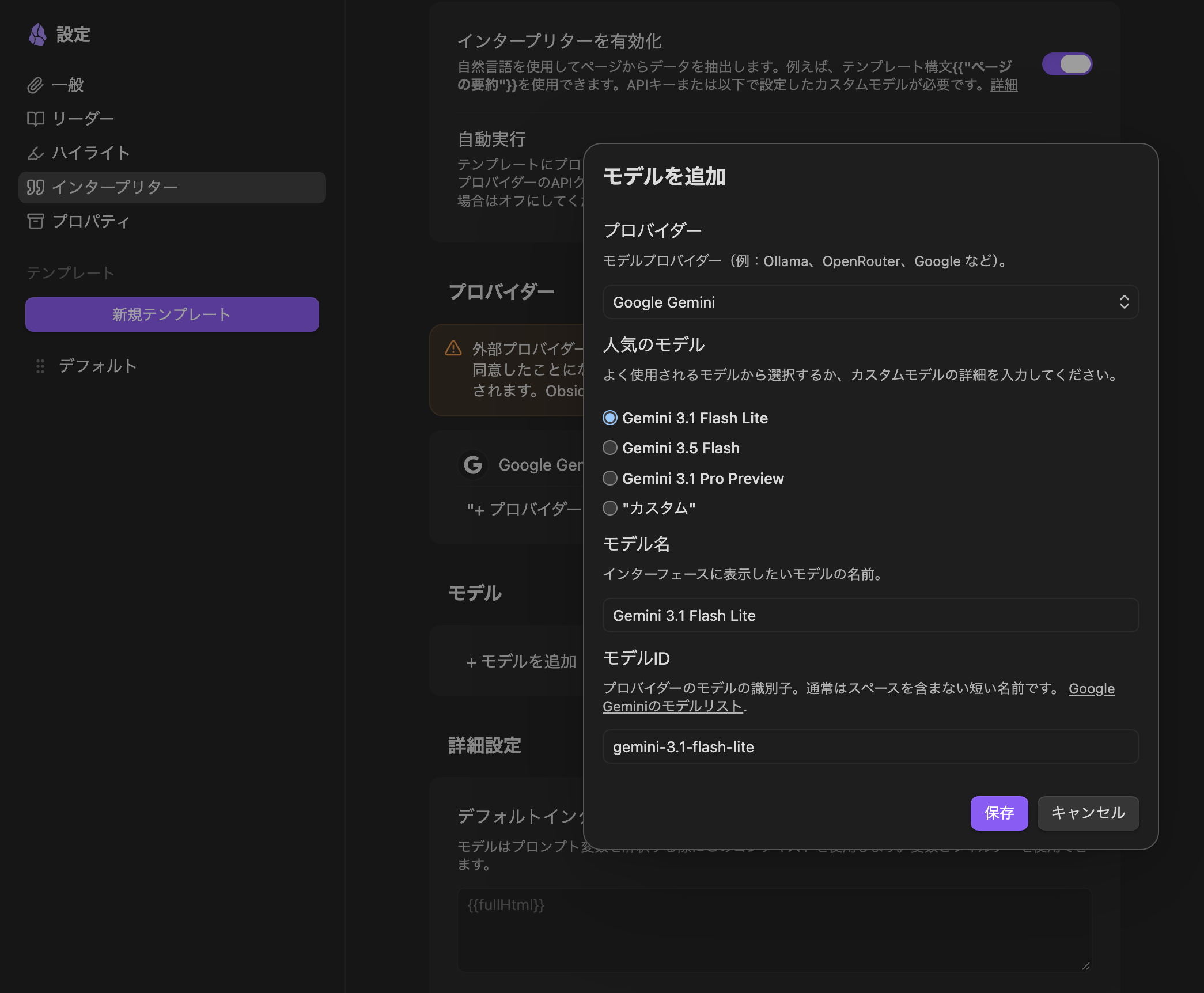
Task: Choose the "カスタム" radio option
Action: pos(610,508)
